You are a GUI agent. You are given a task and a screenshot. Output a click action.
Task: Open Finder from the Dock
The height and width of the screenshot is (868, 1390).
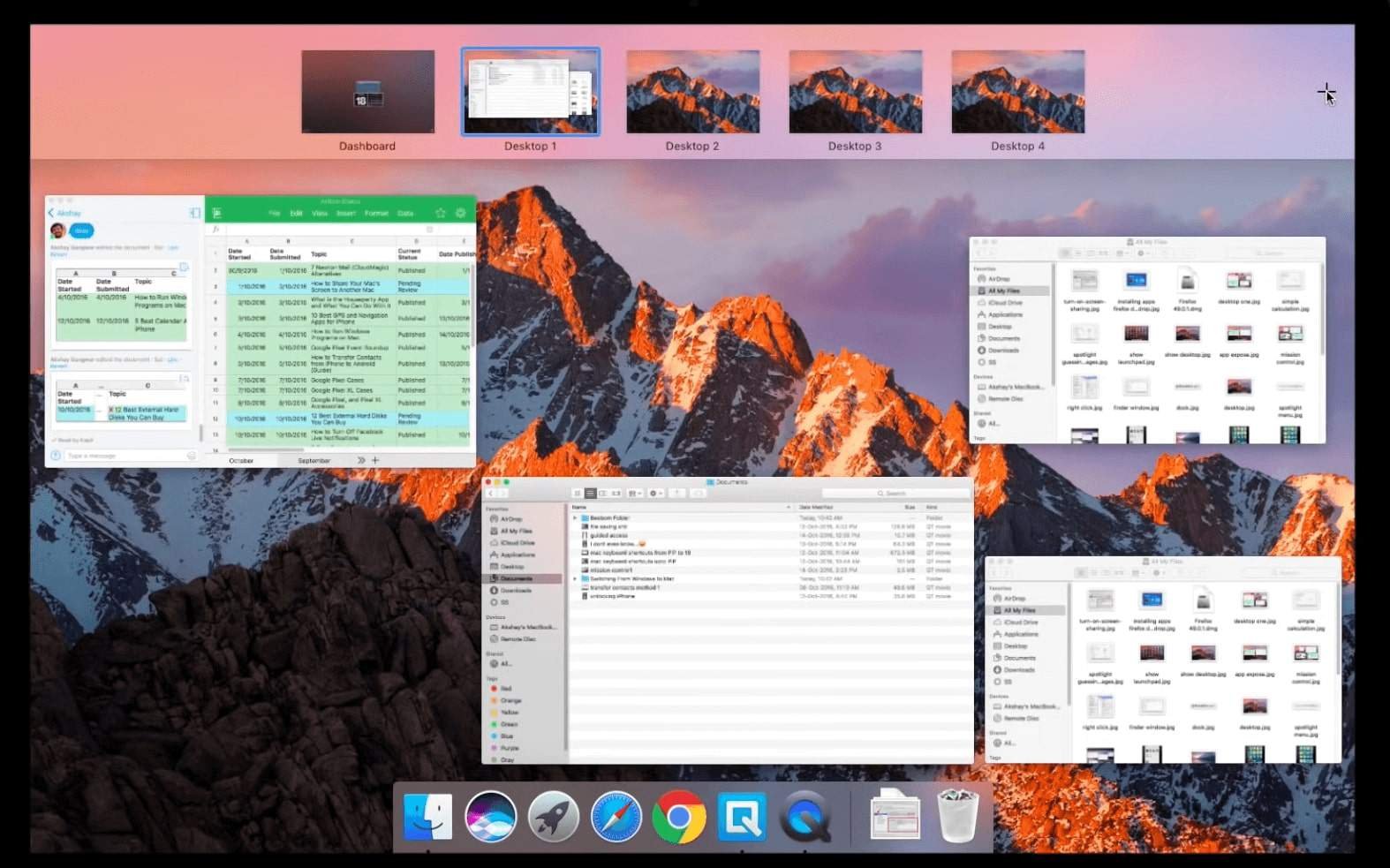click(x=428, y=816)
